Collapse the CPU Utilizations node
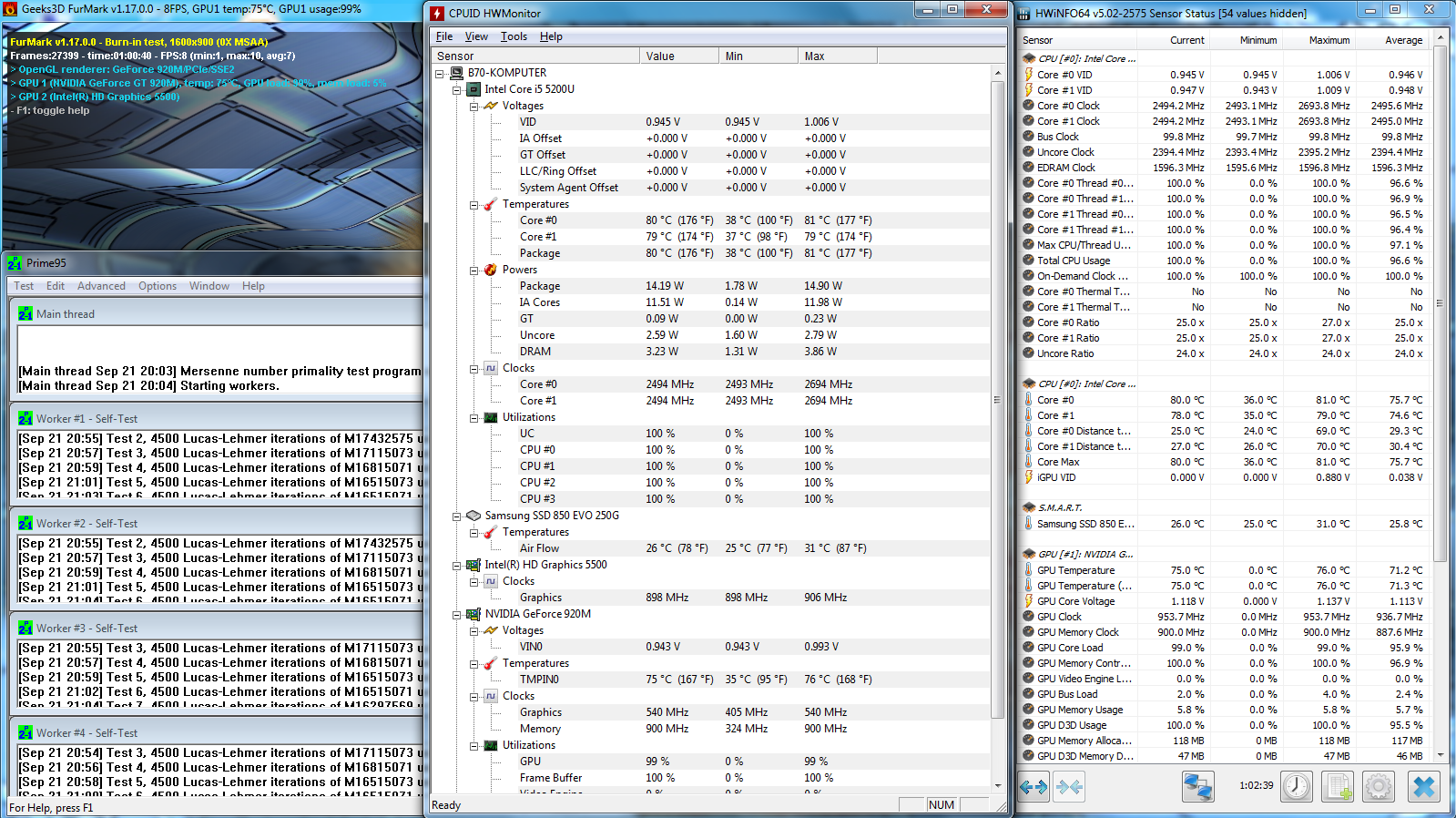The width and height of the screenshot is (1456, 818). pos(474,417)
